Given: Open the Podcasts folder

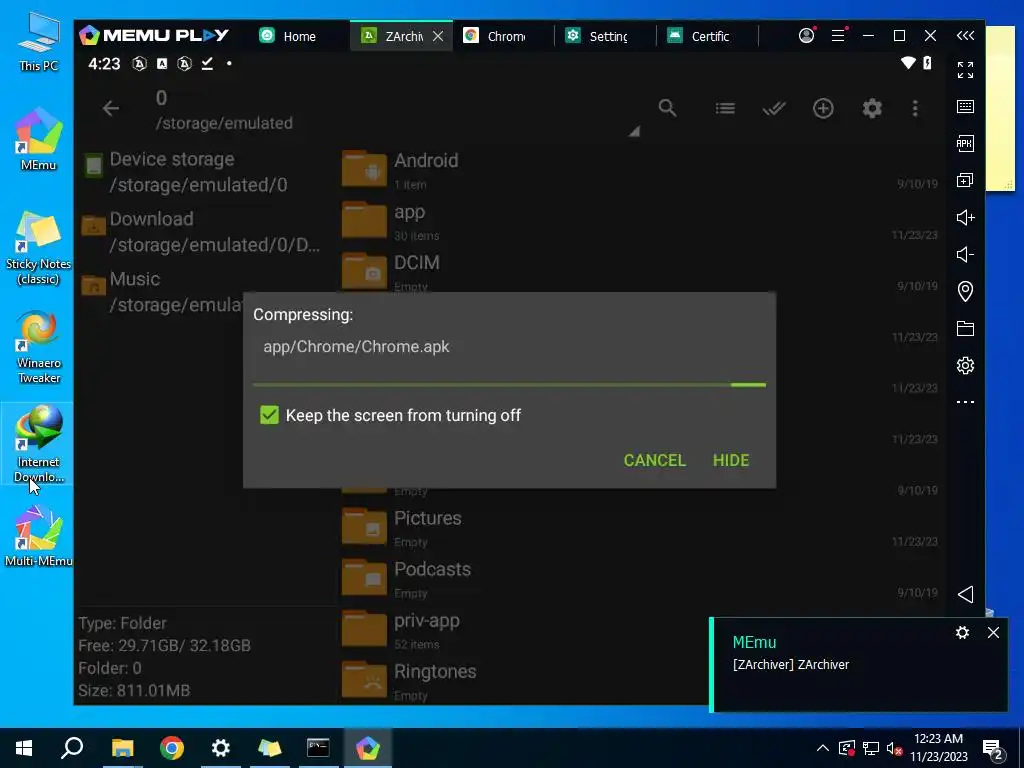Looking at the screenshot, I should 640,579.
